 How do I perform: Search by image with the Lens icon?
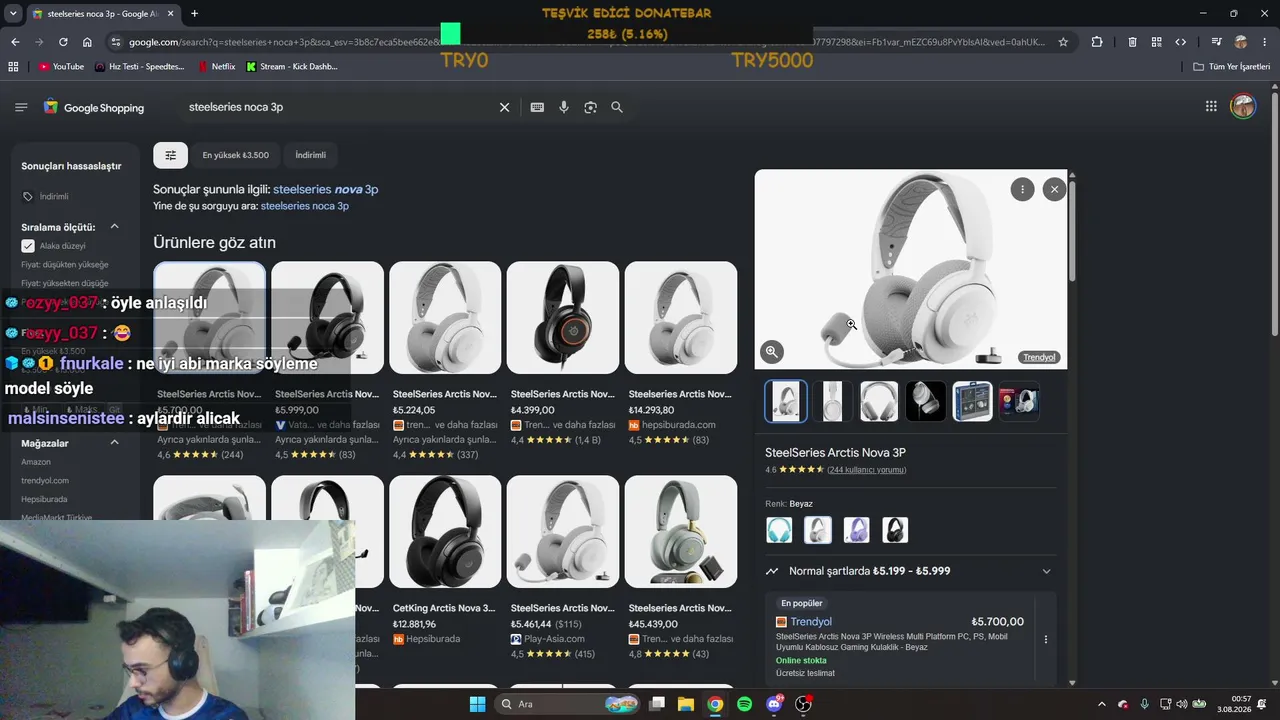pyautogui.click(x=590, y=107)
